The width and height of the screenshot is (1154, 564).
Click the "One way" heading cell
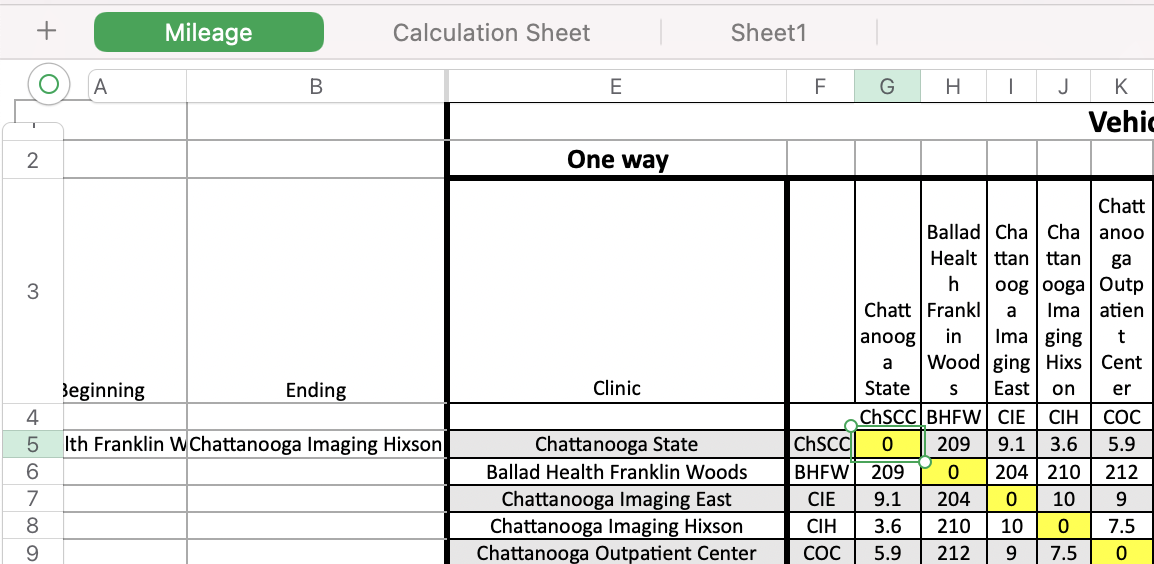617,159
